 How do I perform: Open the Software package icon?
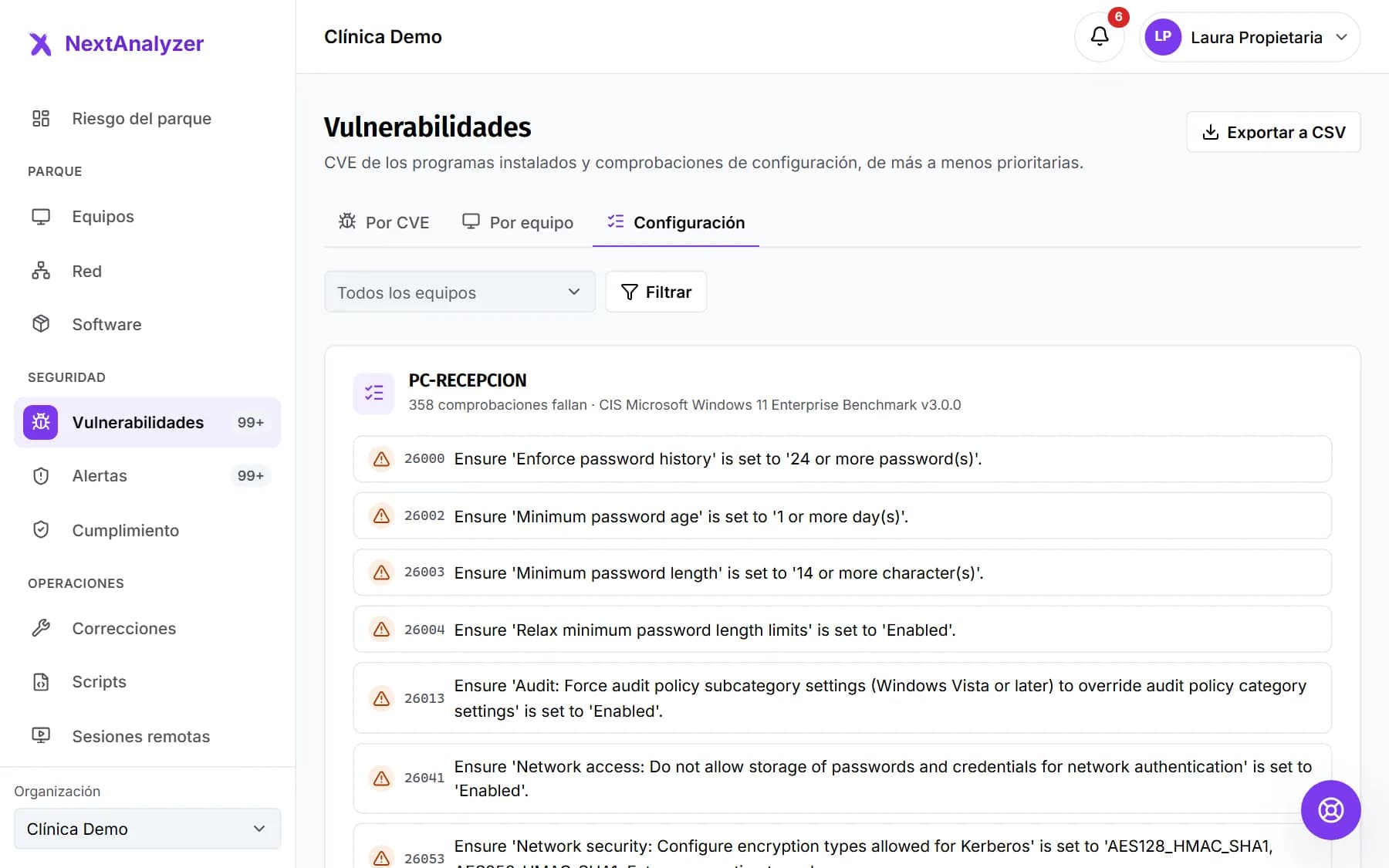point(41,324)
